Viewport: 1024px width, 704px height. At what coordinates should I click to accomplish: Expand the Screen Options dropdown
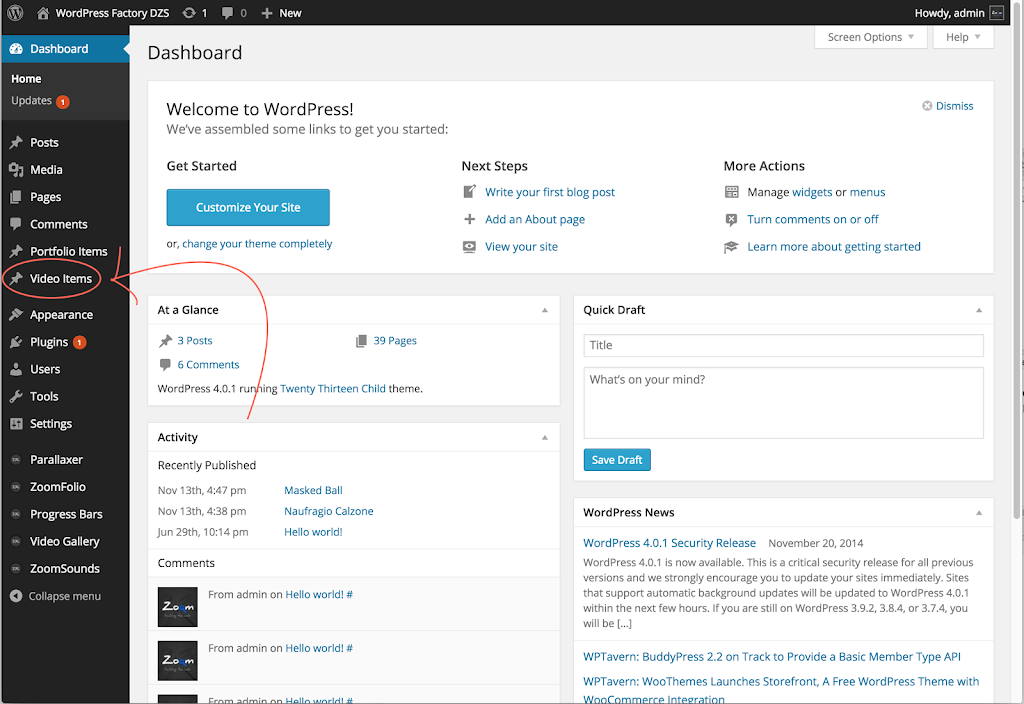[x=871, y=37]
